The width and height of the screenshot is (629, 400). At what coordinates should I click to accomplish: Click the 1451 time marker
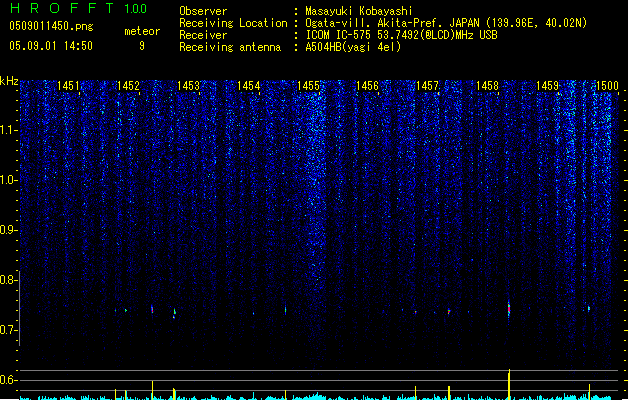click(x=68, y=85)
